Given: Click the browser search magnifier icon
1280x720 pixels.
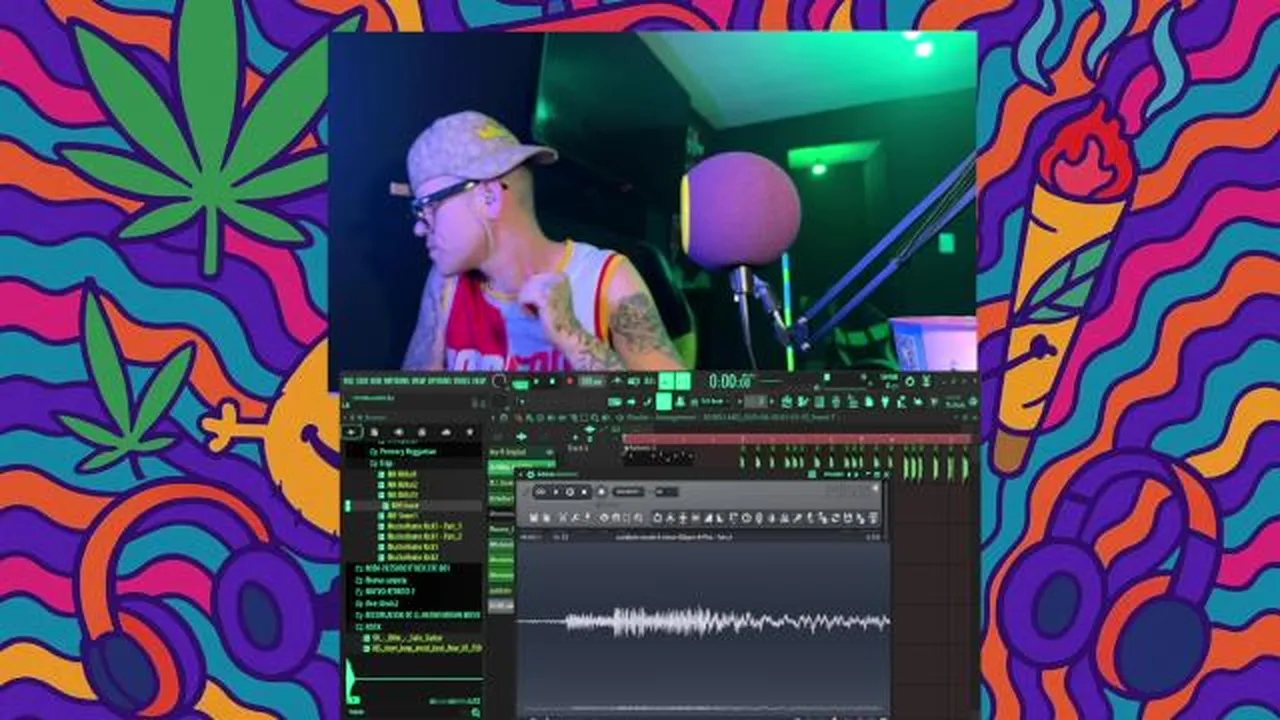Looking at the screenshot, I should (476, 712).
